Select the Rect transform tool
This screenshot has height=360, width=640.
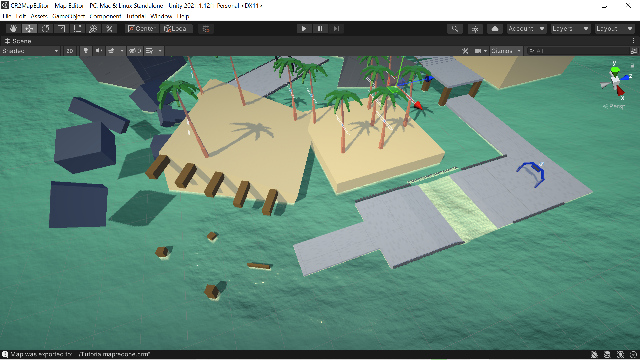77,29
